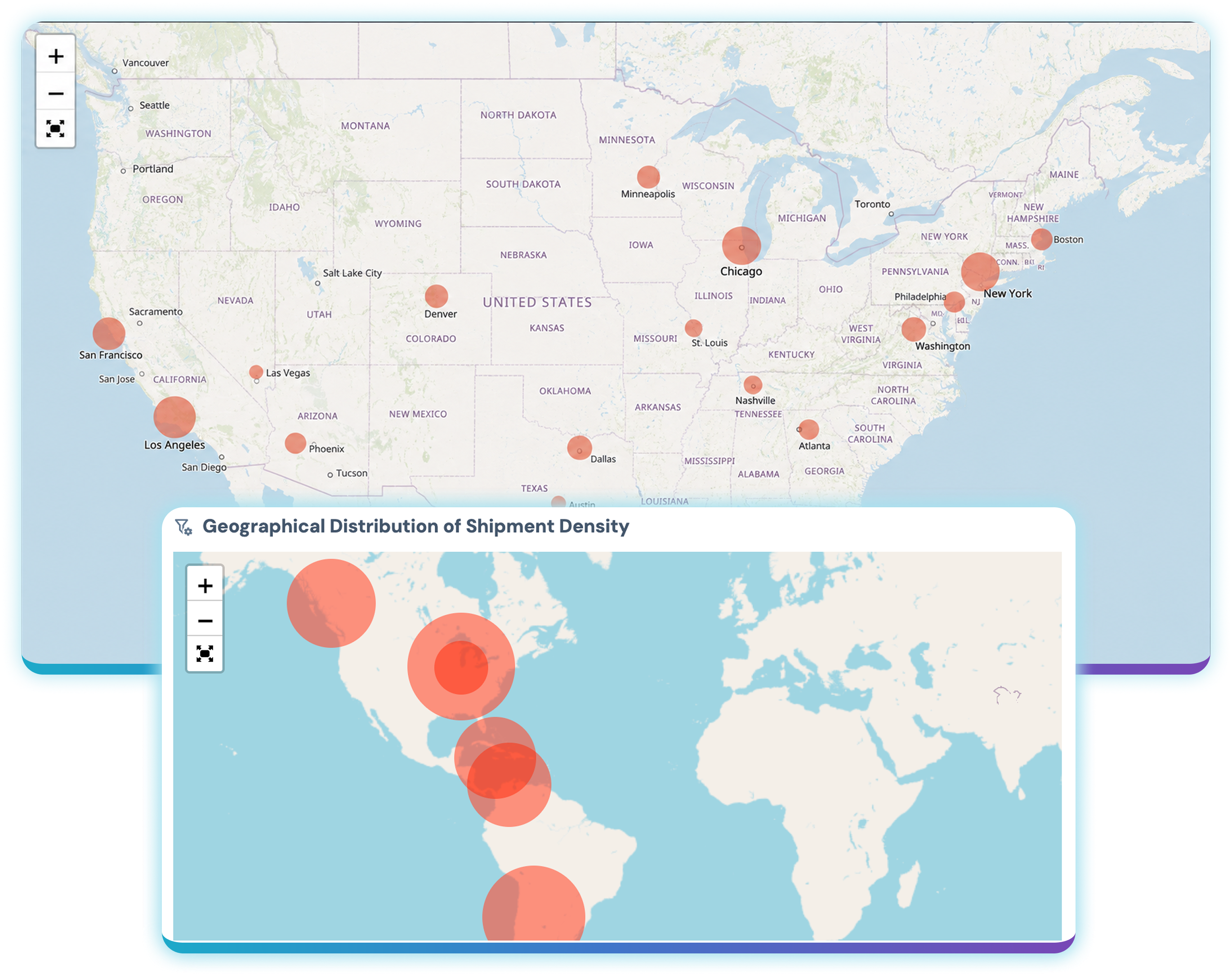This screenshot has height=975, width=1232.
Task: Click the UNITED STATES country label
Action: [537, 302]
